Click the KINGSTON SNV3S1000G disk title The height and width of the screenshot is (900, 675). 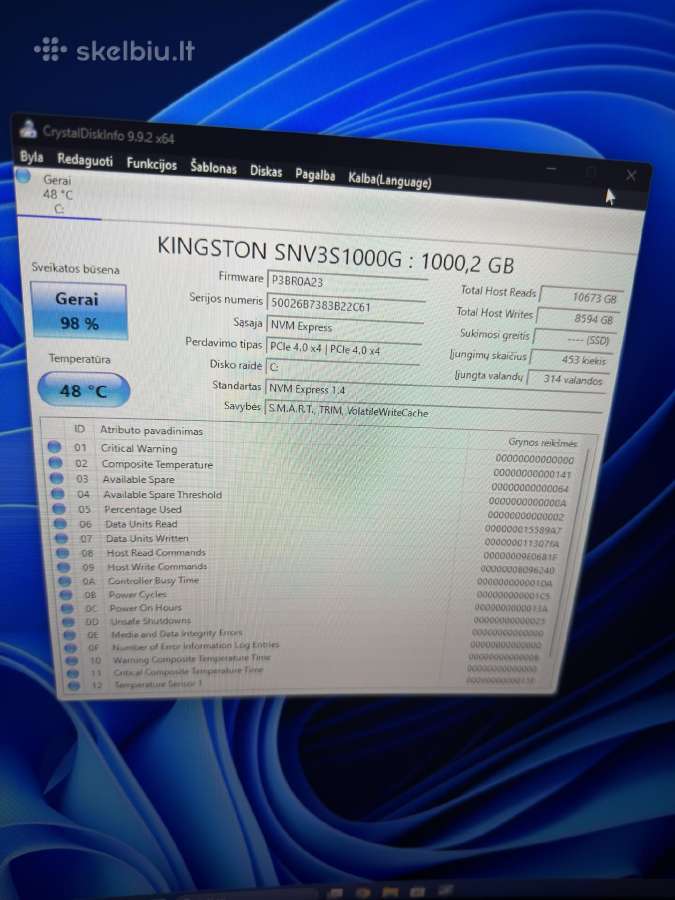pyautogui.click(x=336, y=254)
